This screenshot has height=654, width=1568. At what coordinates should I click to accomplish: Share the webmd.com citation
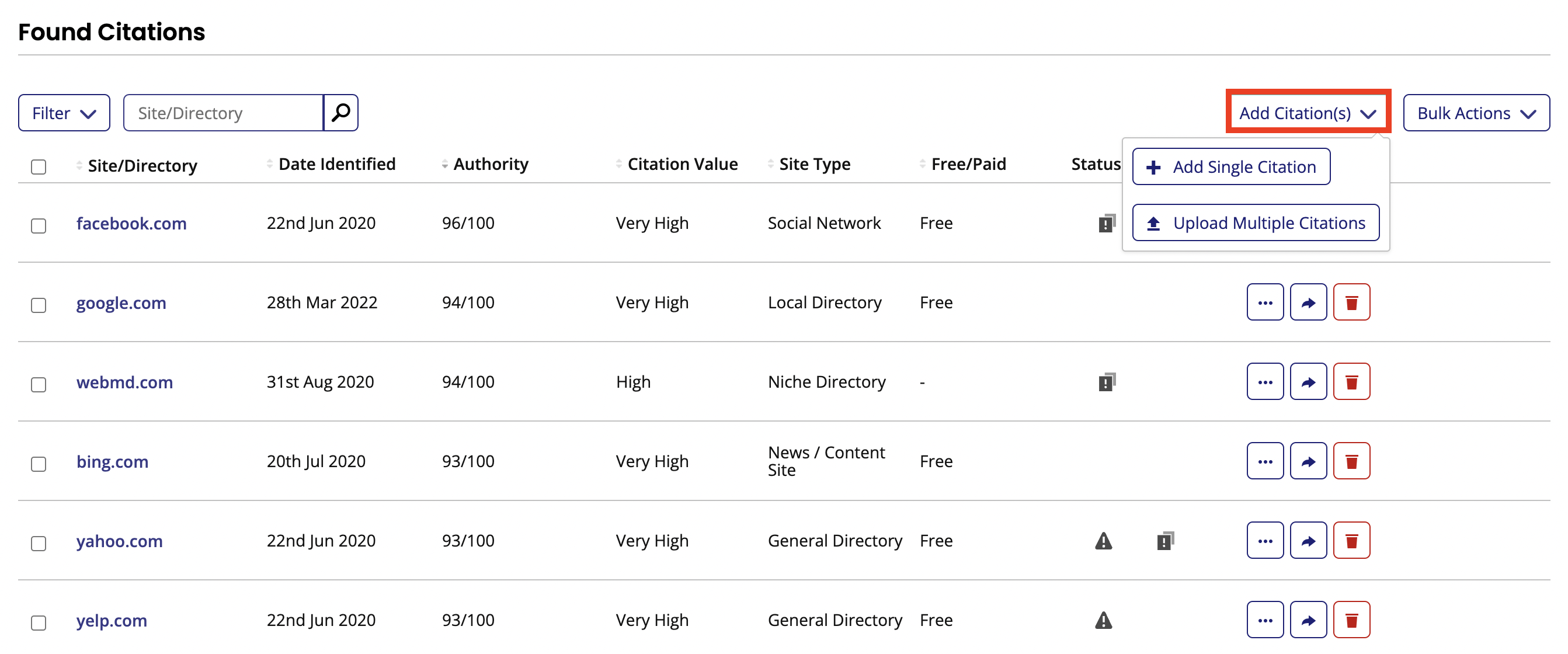coord(1308,381)
